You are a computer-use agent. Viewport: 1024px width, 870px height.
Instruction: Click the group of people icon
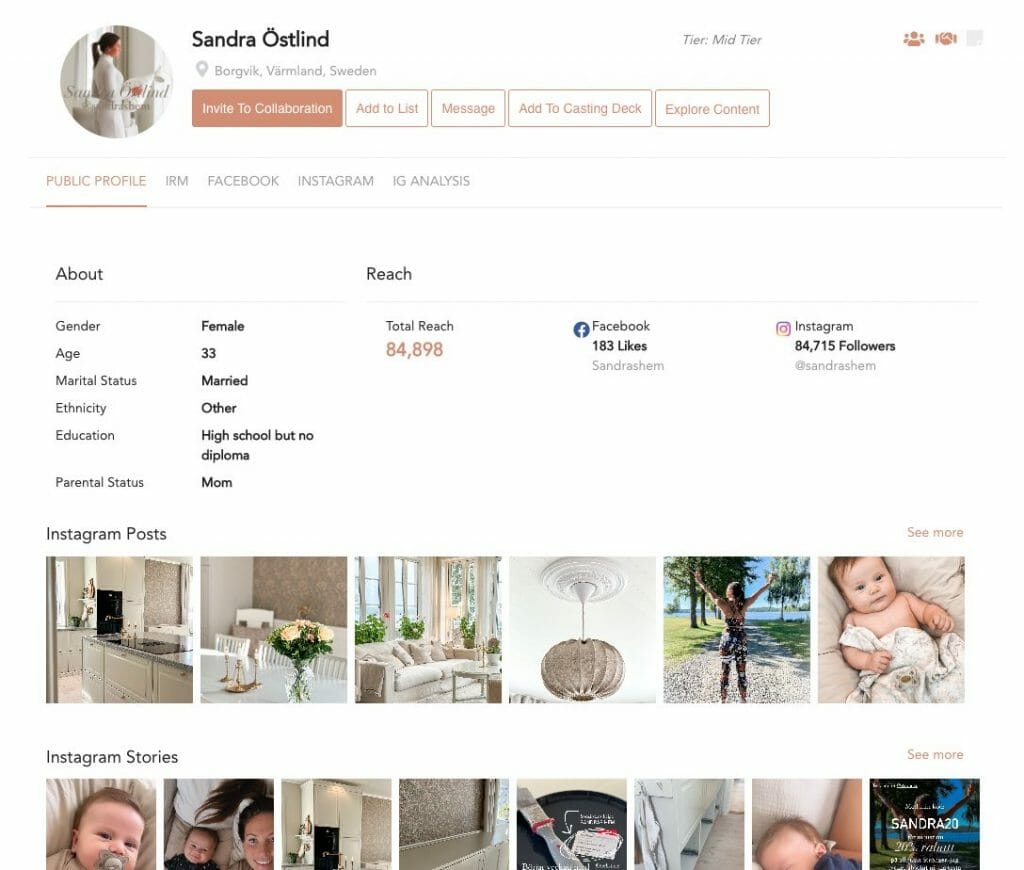[914, 39]
